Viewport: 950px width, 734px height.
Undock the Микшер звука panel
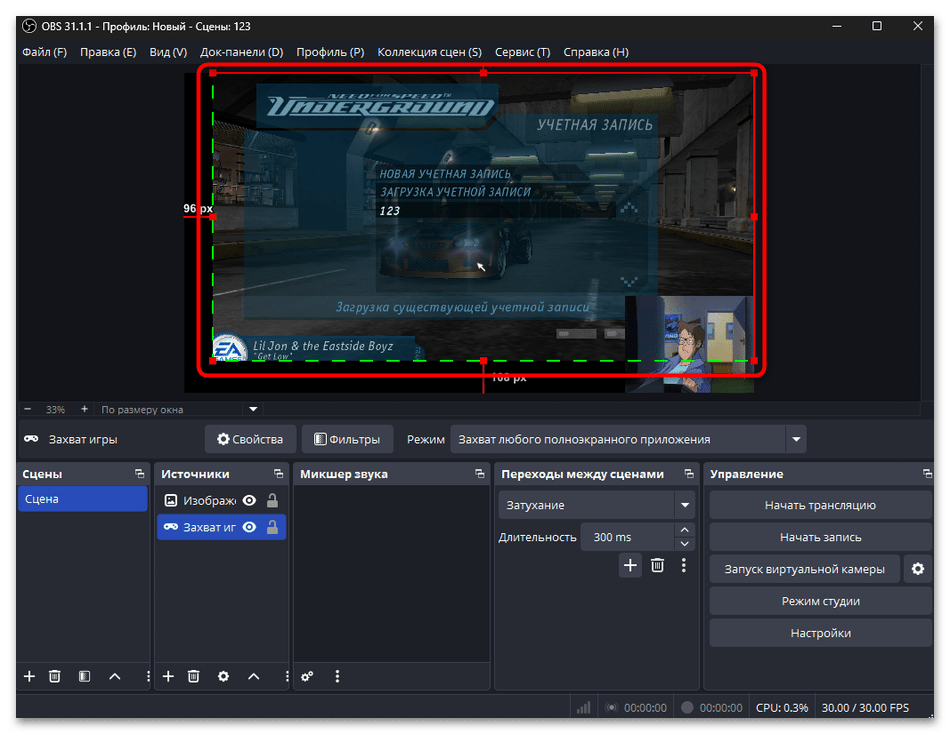pos(478,474)
